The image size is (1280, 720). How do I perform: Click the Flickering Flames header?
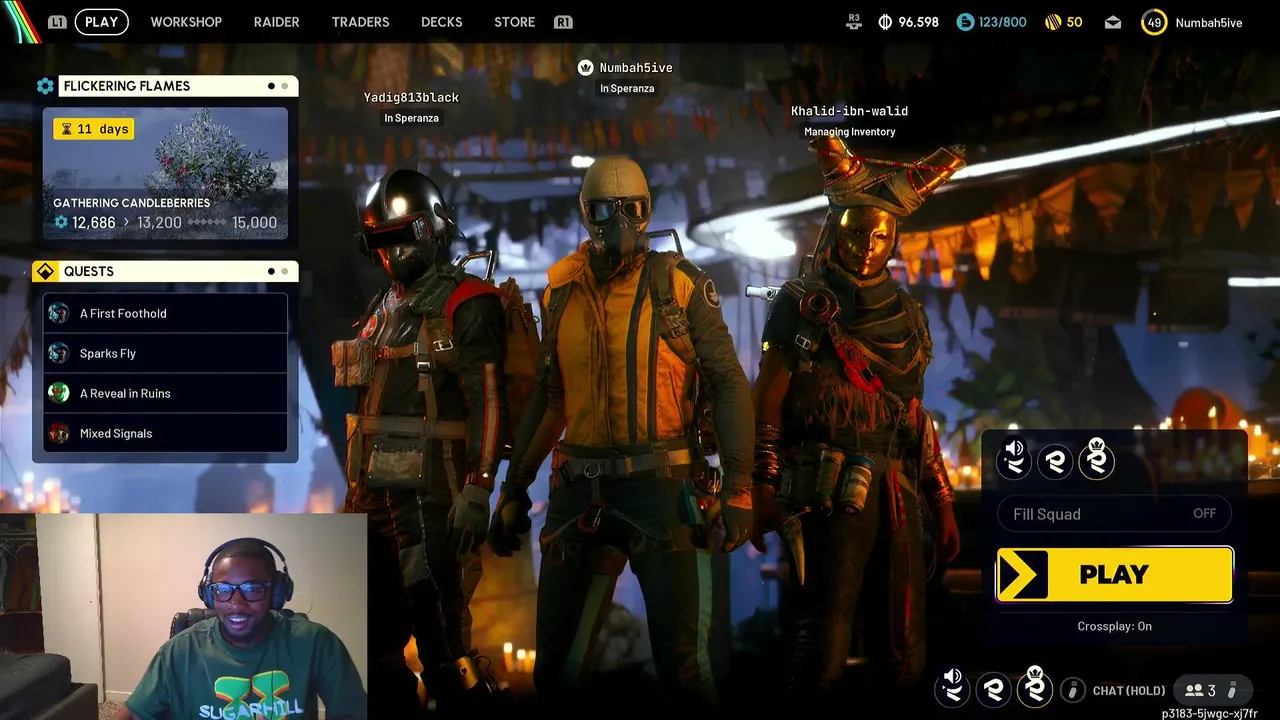click(x=178, y=86)
